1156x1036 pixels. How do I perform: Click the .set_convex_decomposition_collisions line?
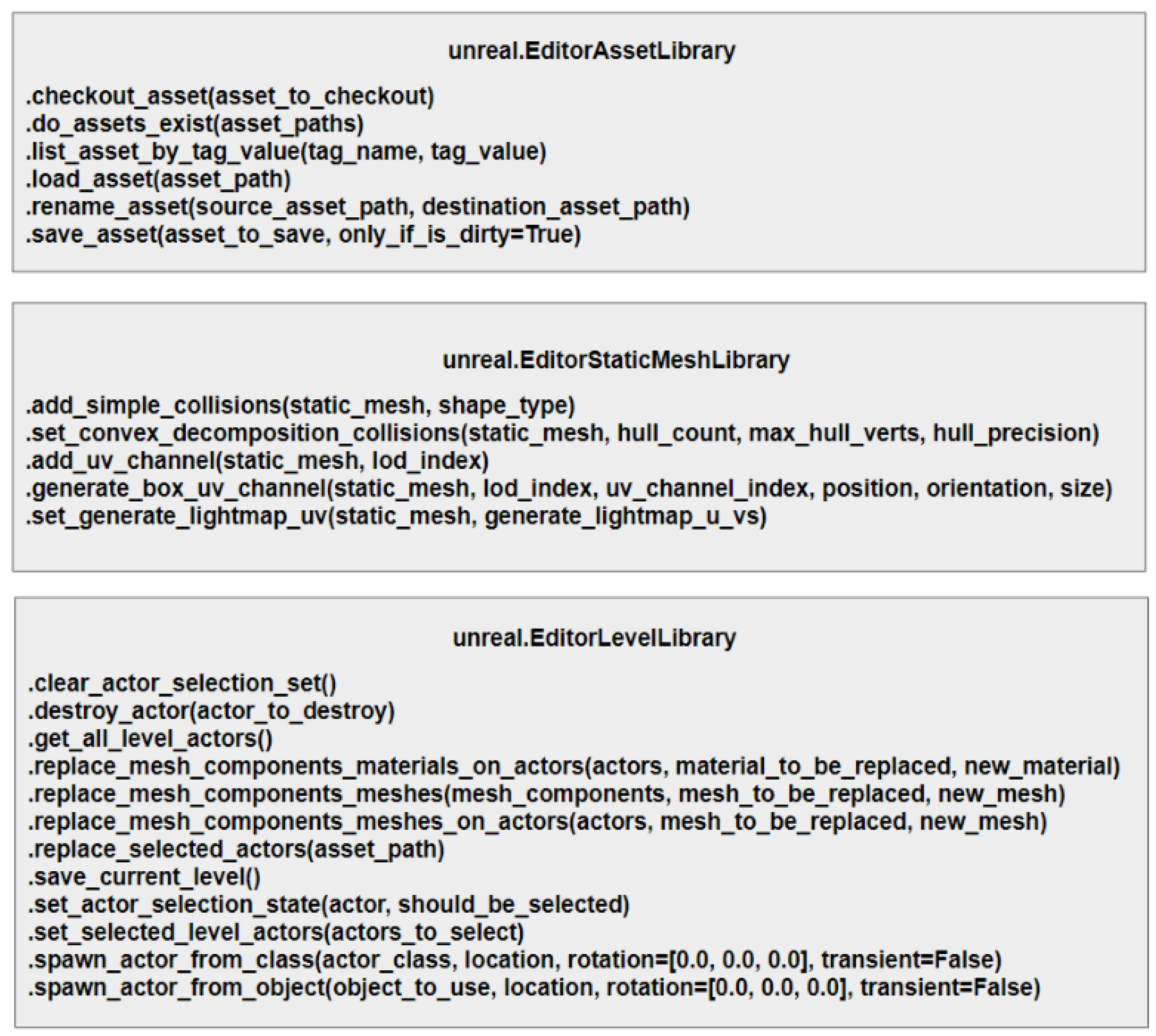point(562,433)
